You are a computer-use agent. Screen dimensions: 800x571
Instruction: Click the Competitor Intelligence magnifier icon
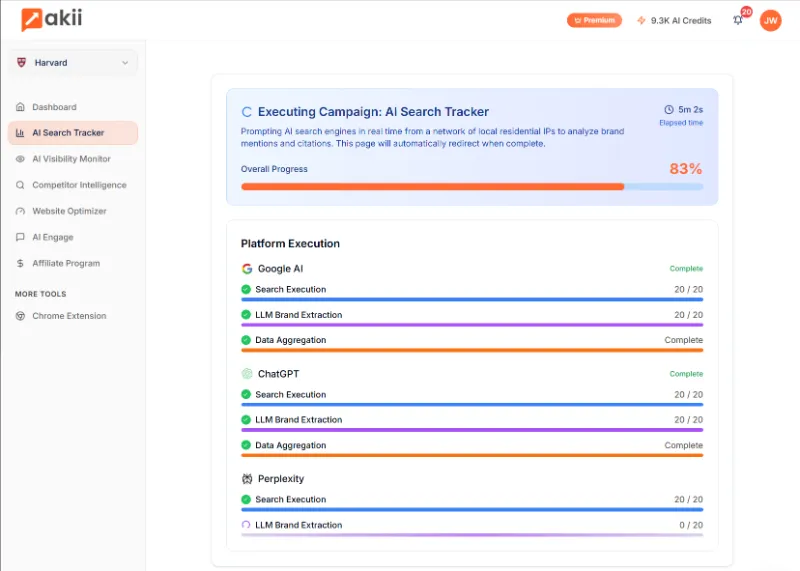pos(20,185)
